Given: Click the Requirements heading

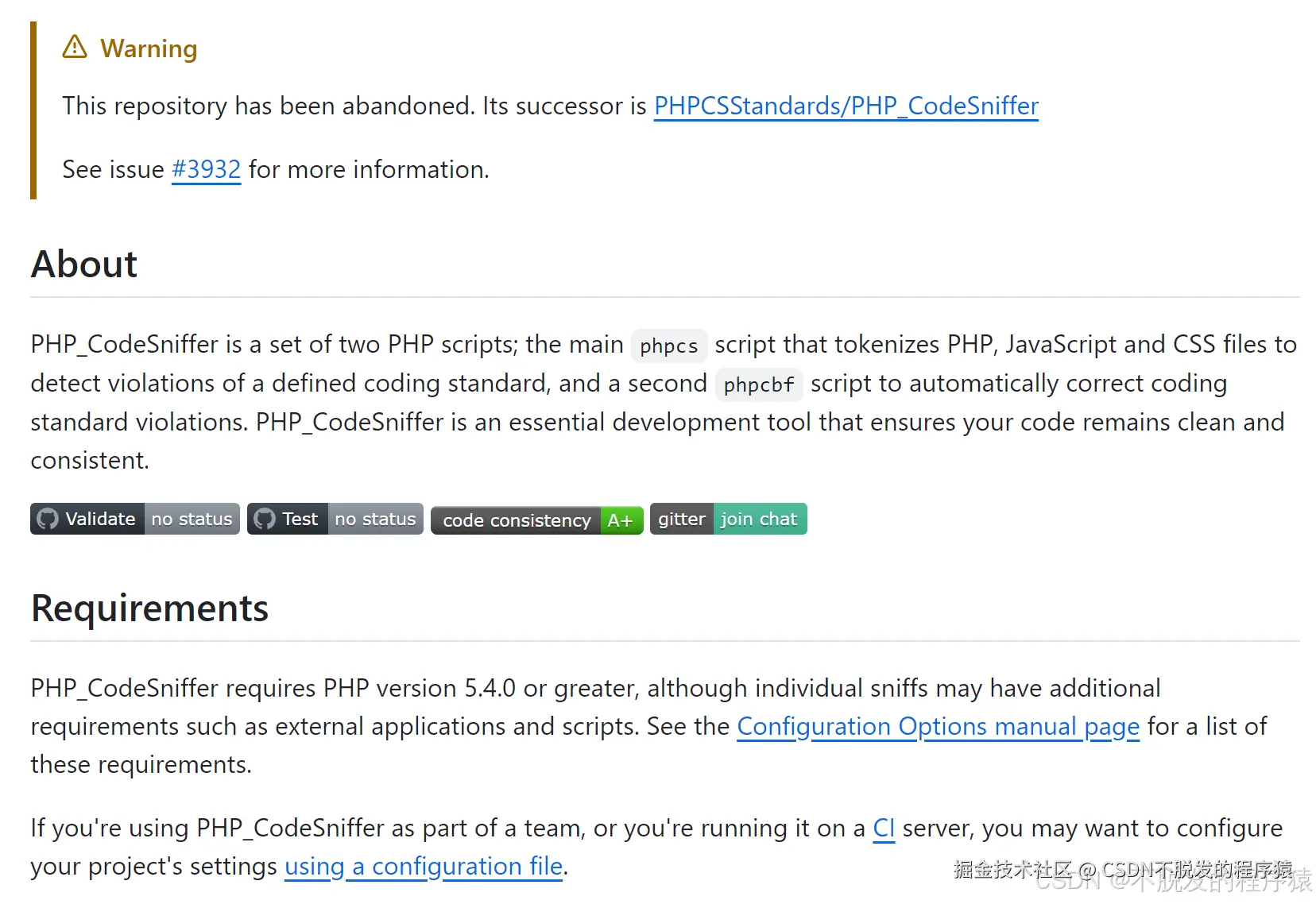Looking at the screenshot, I should [x=149, y=608].
